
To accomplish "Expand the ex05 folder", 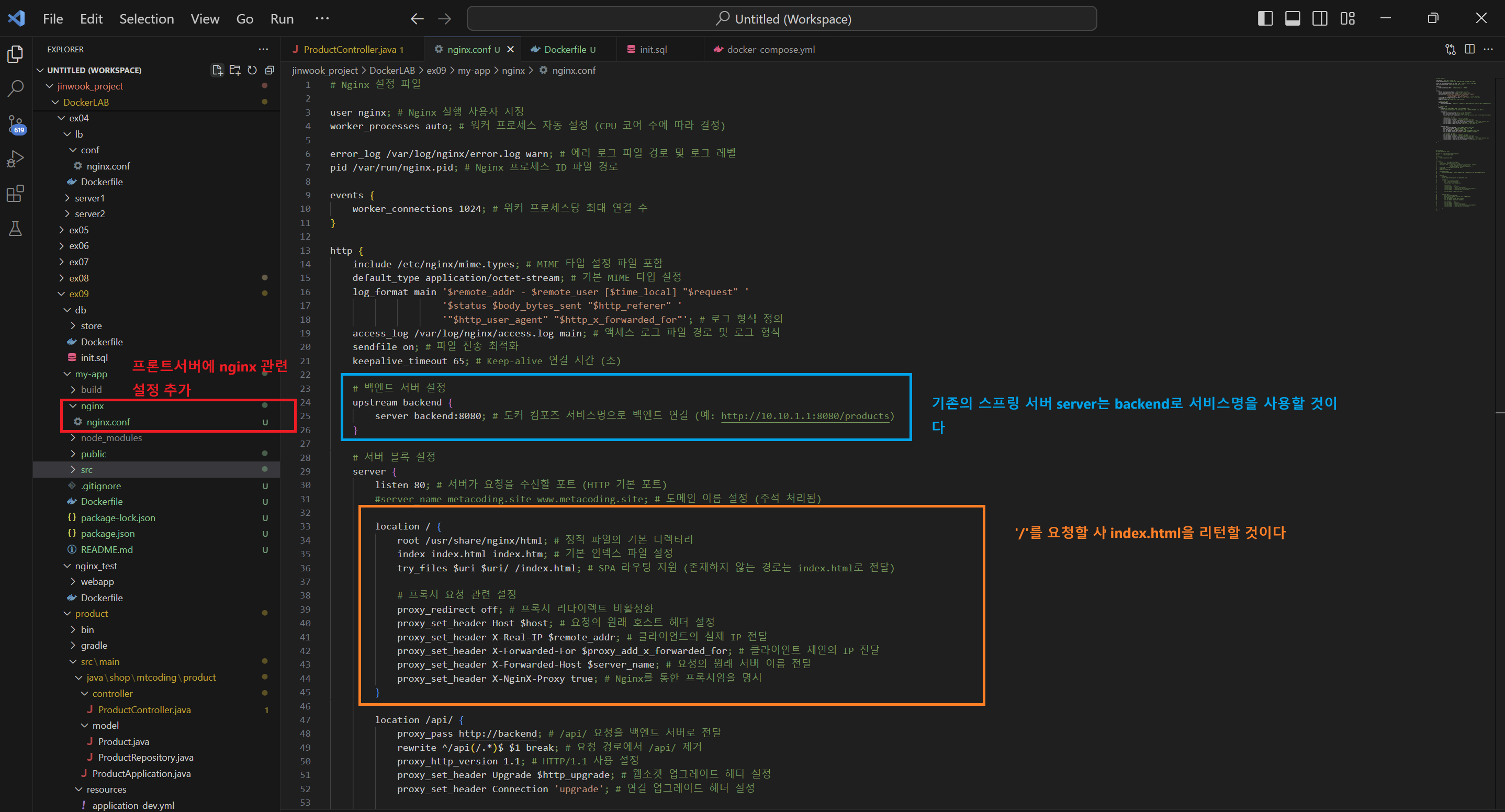I will (x=79, y=230).
